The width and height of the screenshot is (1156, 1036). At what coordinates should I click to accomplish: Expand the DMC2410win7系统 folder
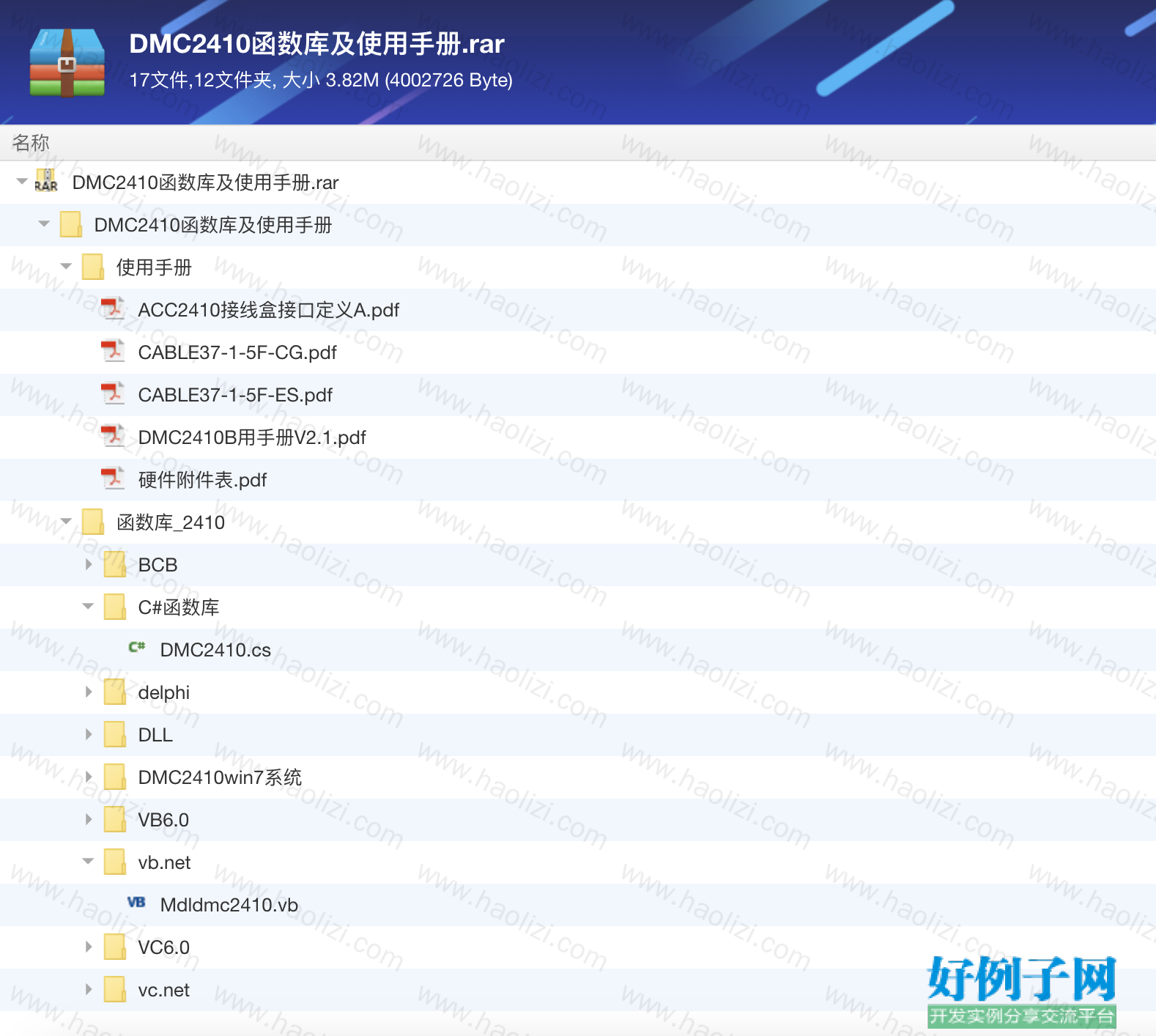pyautogui.click(x=89, y=777)
